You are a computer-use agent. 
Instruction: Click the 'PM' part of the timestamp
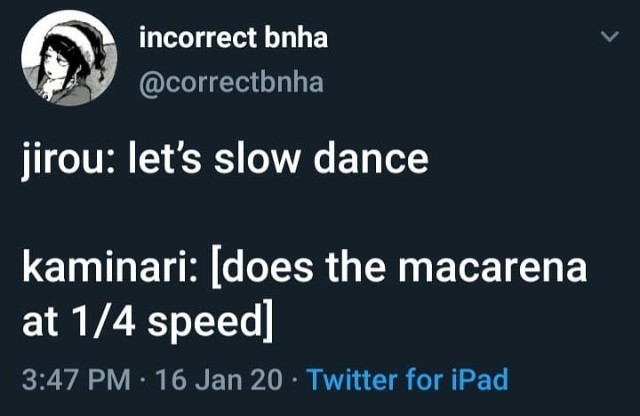111,380
